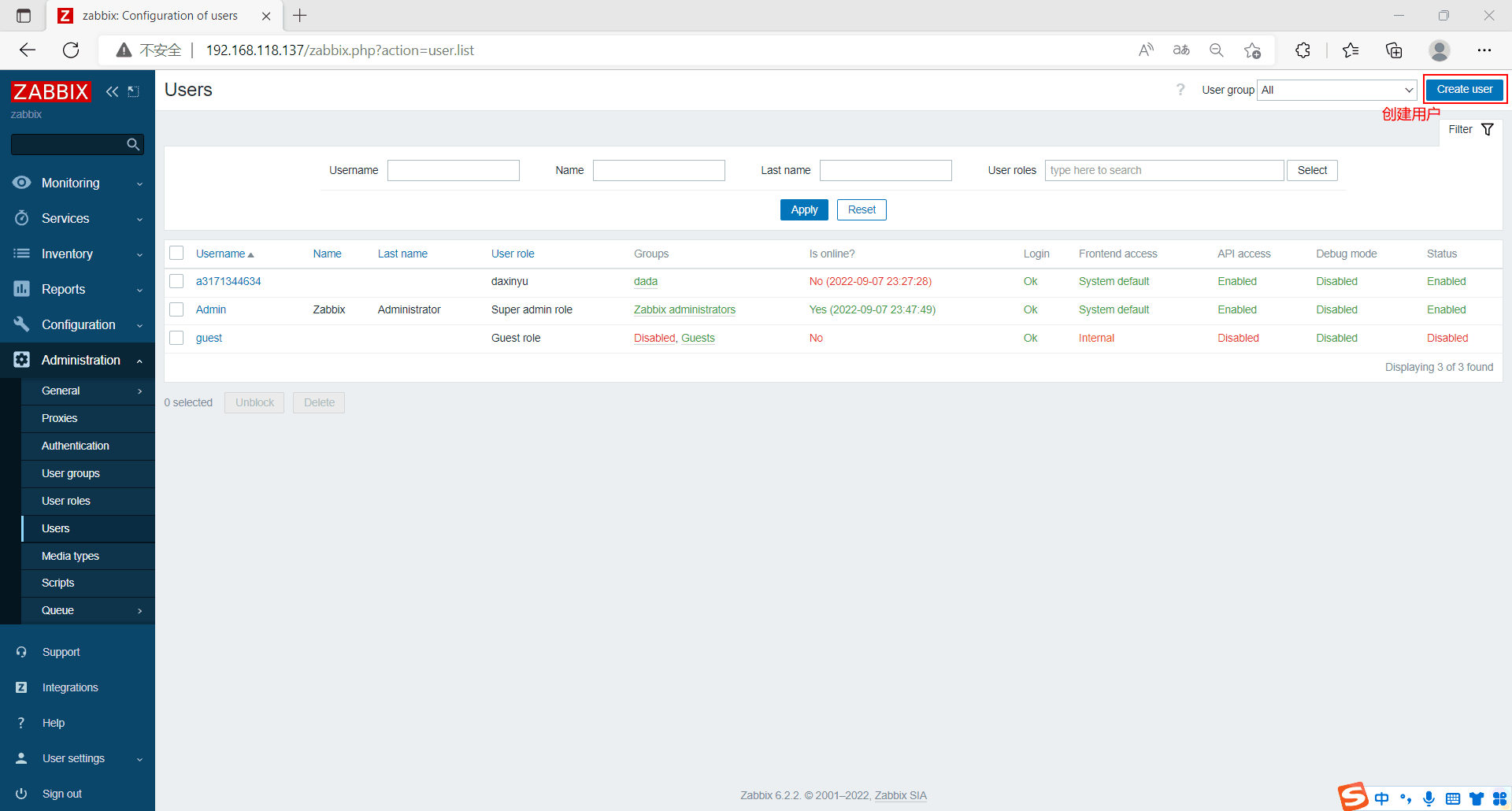Open page help question mark near User group
1512x811 pixels.
click(x=1180, y=90)
